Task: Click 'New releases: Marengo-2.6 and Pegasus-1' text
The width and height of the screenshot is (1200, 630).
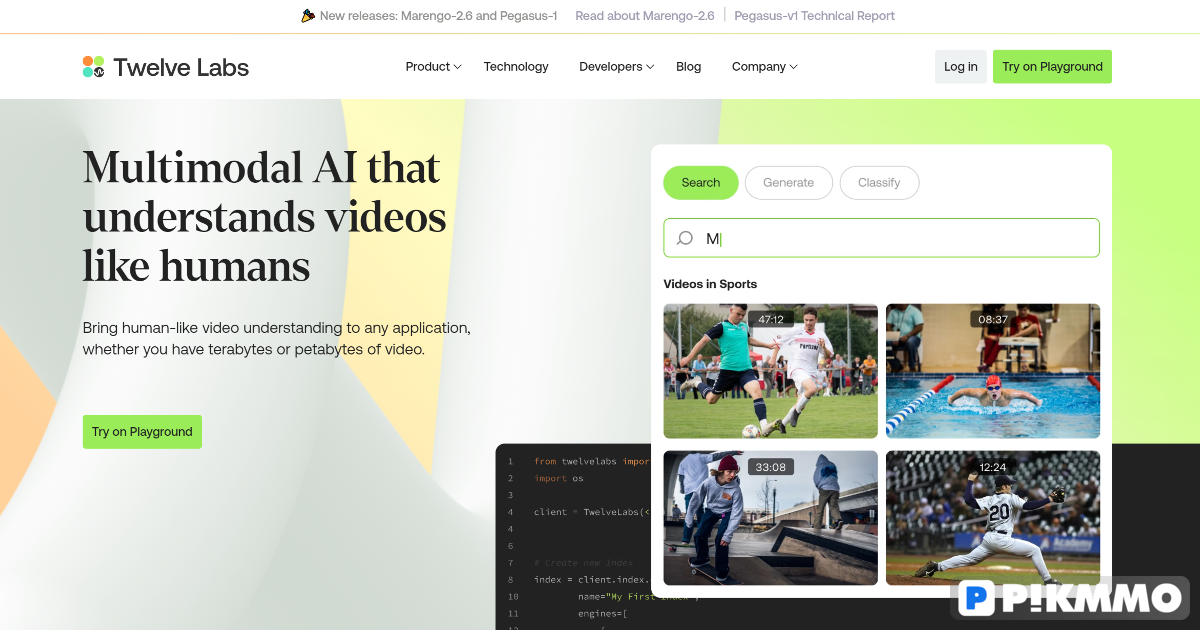Action: coord(438,16)
